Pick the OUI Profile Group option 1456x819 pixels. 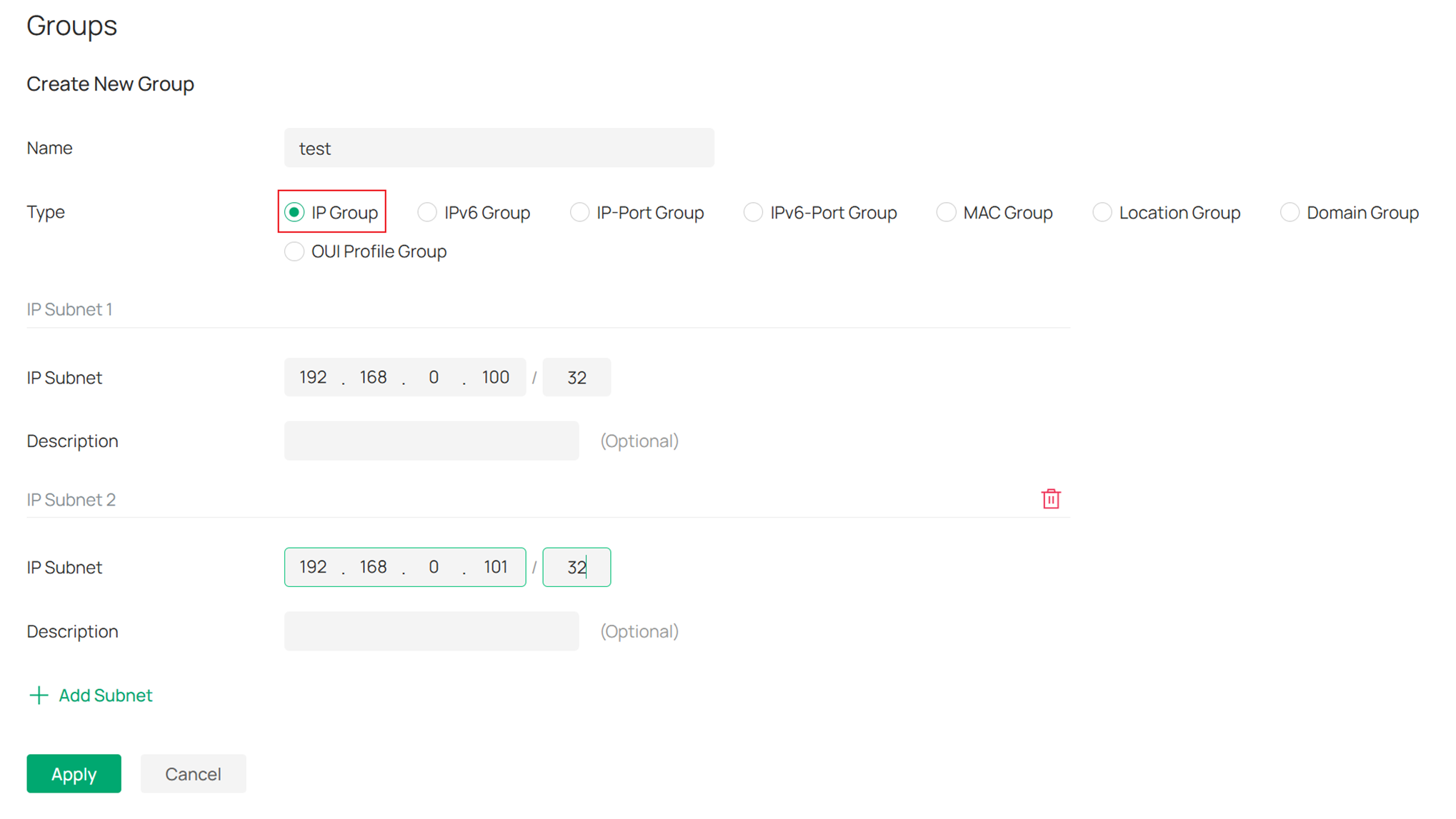[294, 251]
